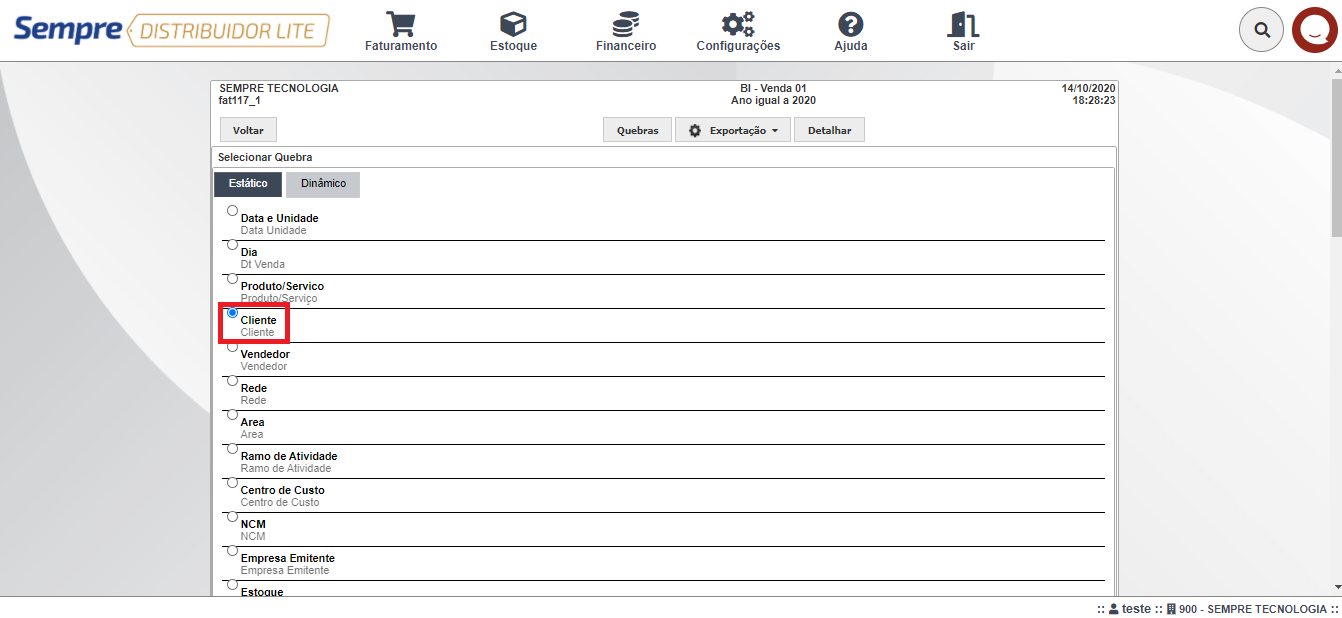Click the Sair door icon

coord(964,24)
